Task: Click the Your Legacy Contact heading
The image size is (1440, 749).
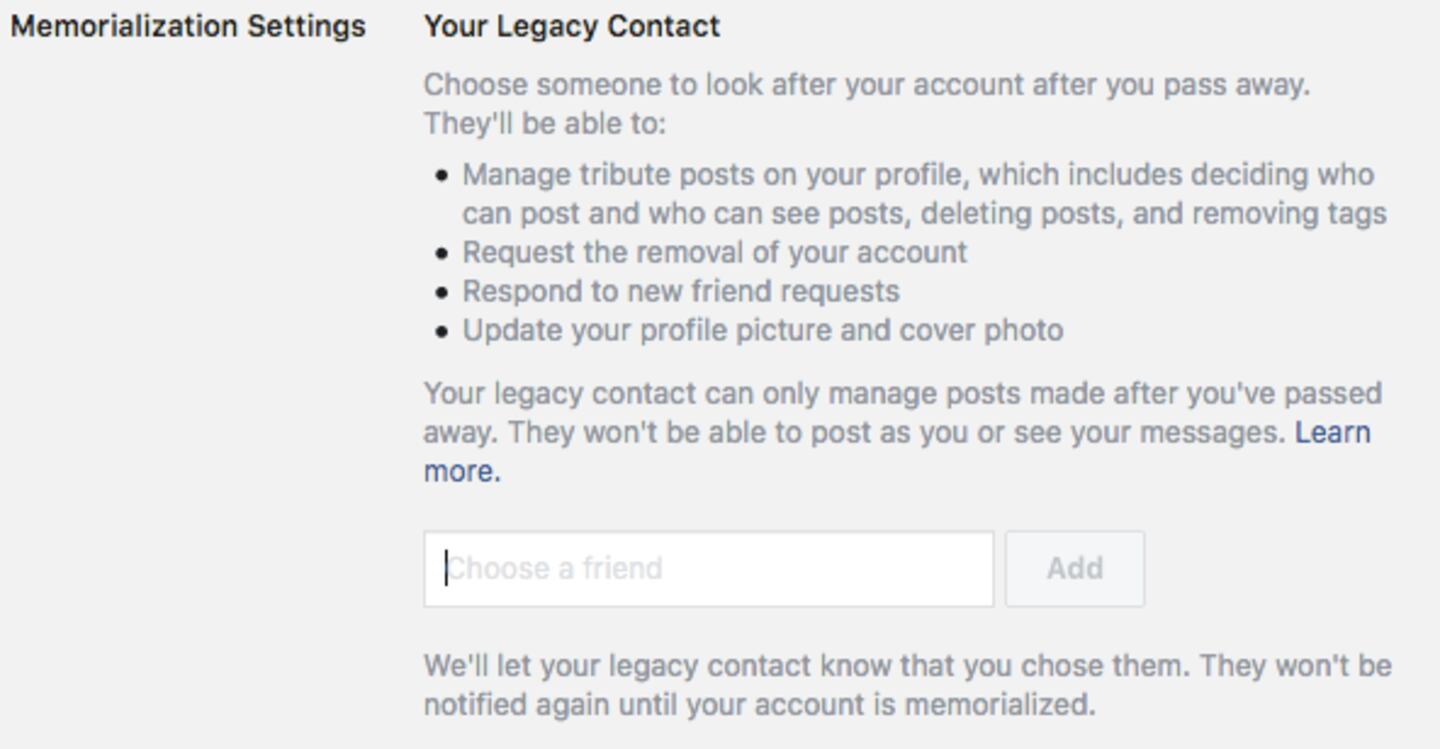Action: coord(571,26)
